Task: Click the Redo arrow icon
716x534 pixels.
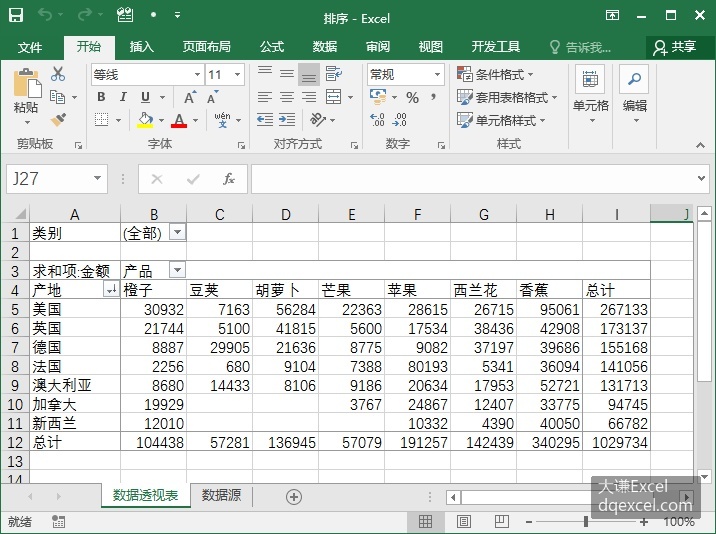Action: point(84,15)
